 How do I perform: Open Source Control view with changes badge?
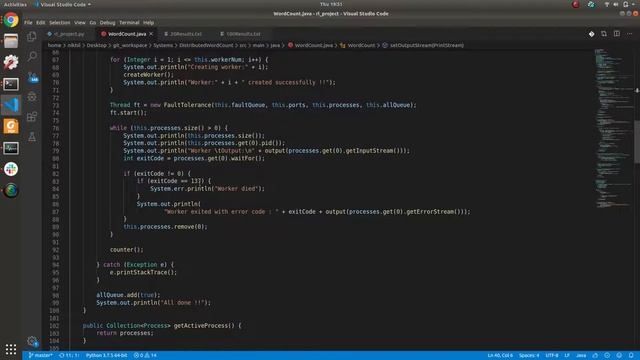pyautogui.click(x=32, y=77)
